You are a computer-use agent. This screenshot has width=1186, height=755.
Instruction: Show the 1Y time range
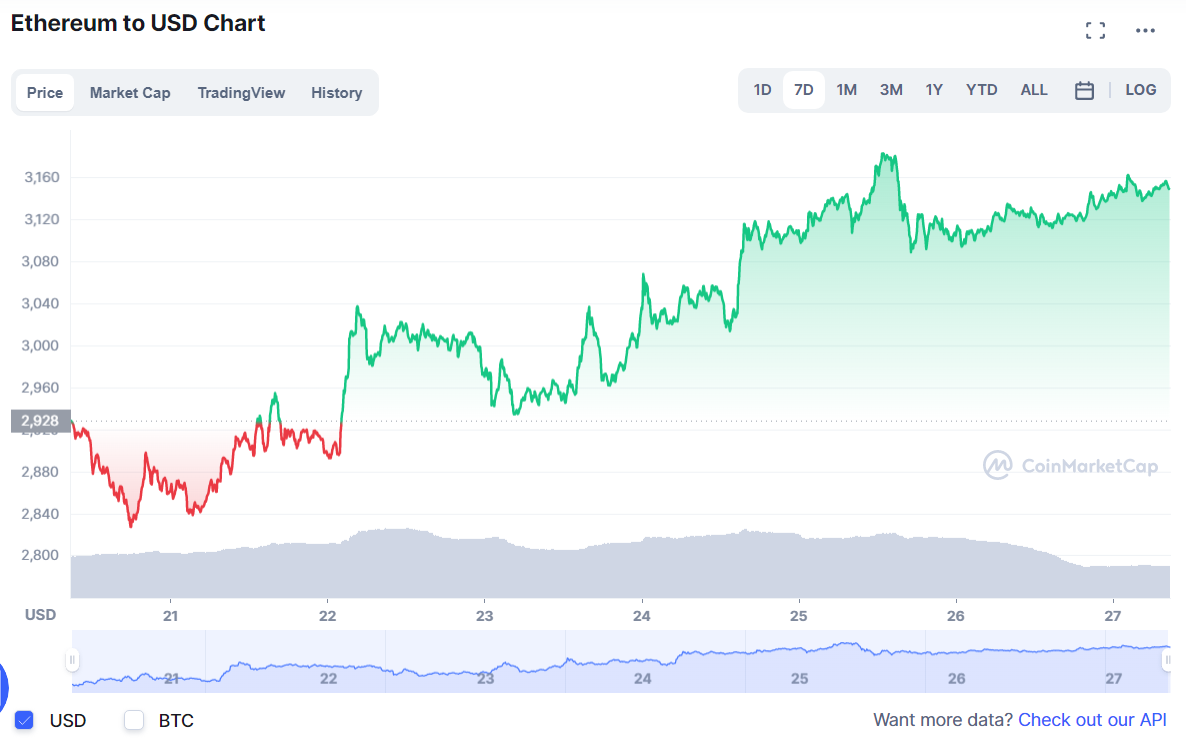click(x=934, y=90)
